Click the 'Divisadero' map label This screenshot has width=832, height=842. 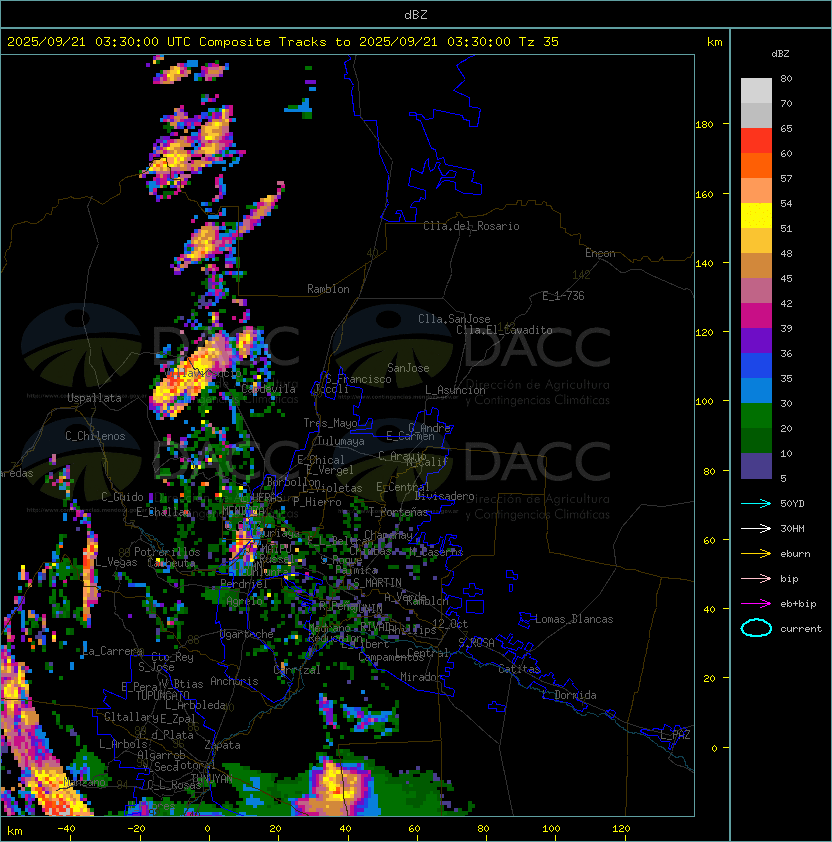tap(445, 496)
